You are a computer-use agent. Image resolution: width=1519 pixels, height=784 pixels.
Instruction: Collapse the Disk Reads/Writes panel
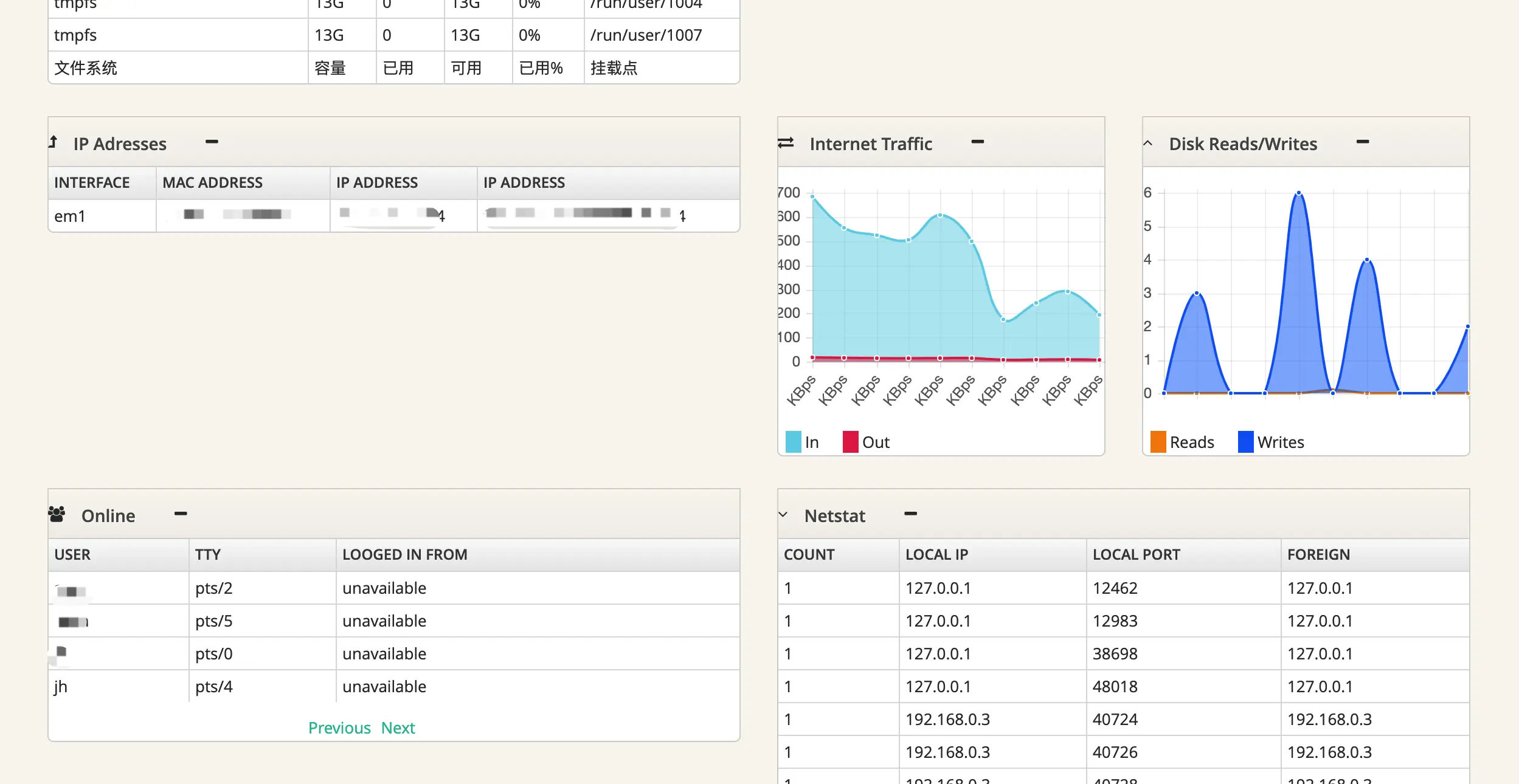[x=1363, y=142]
